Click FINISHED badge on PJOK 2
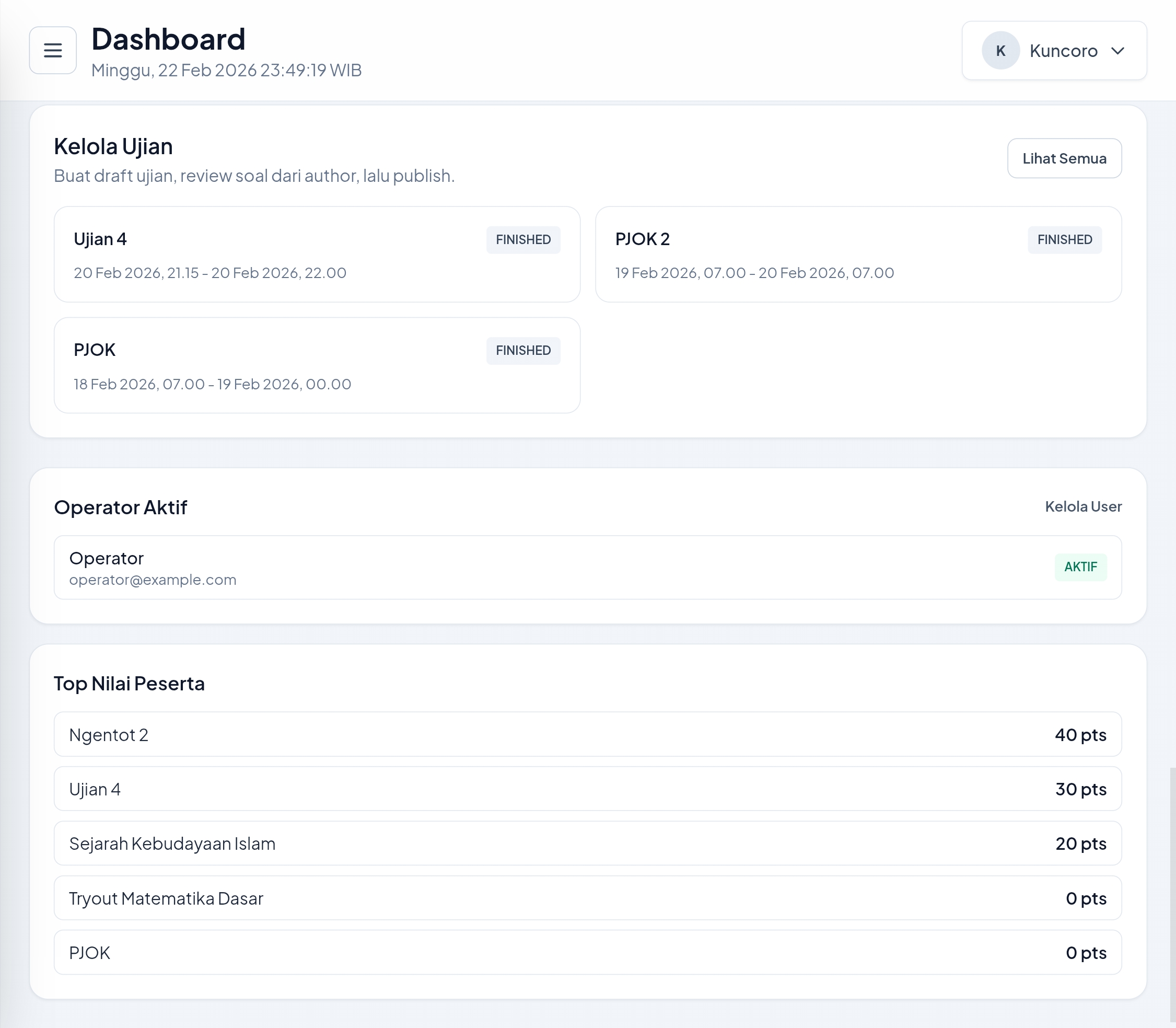The width and height of the screenshot is (1176, 1028). coord(1064,240)
